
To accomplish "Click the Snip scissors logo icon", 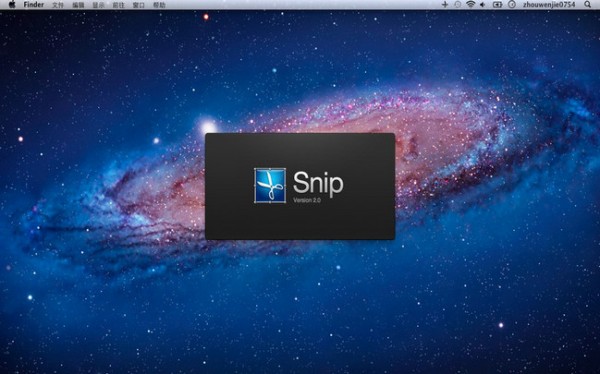I will click(x=270, y=185).
